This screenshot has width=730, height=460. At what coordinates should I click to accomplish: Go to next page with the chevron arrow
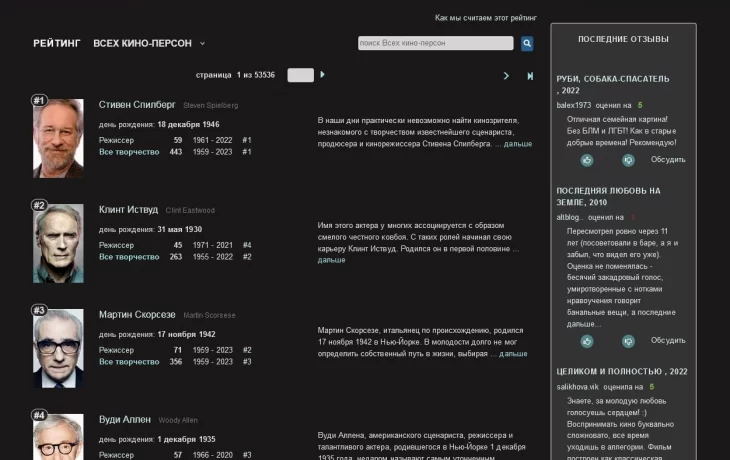(x=506, y=76)
